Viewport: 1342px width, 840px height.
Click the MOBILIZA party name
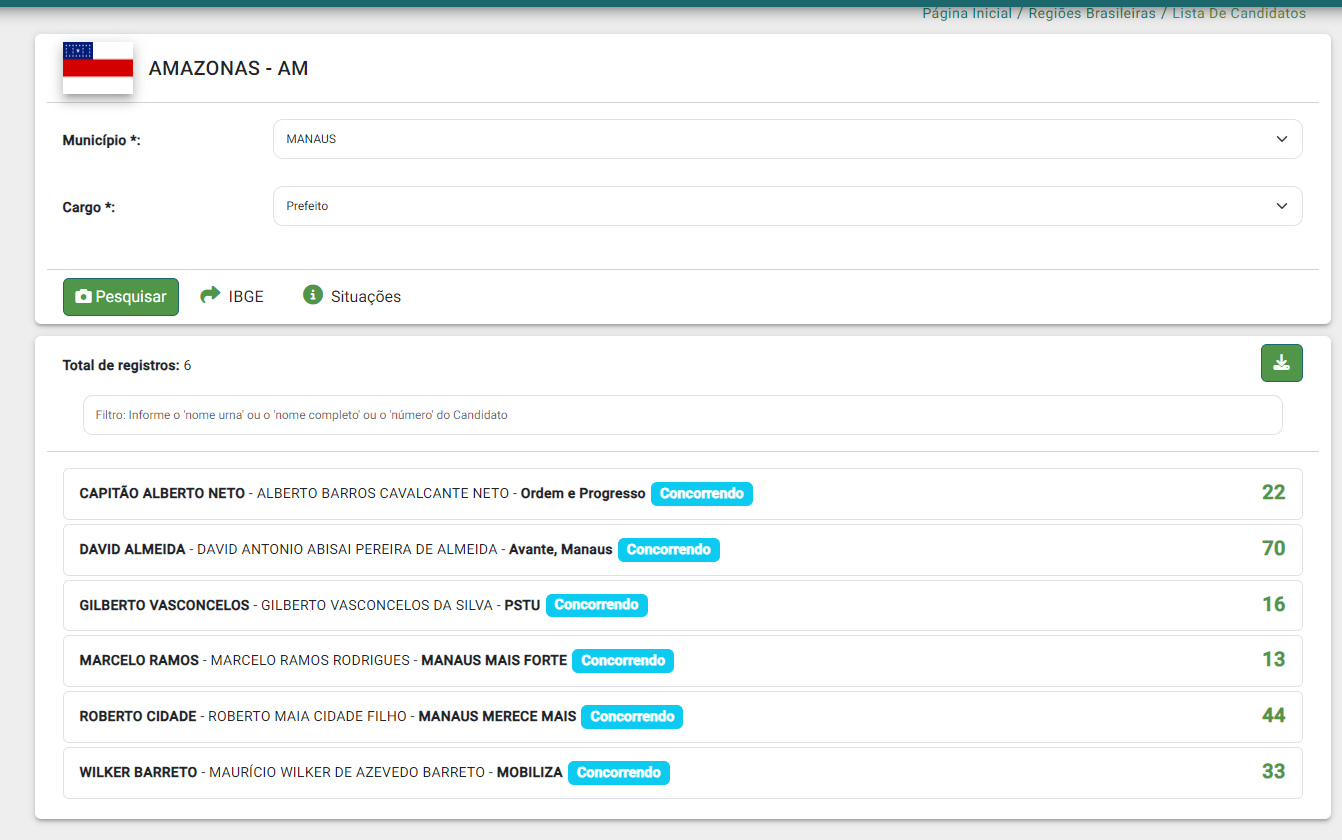point(530,773)
